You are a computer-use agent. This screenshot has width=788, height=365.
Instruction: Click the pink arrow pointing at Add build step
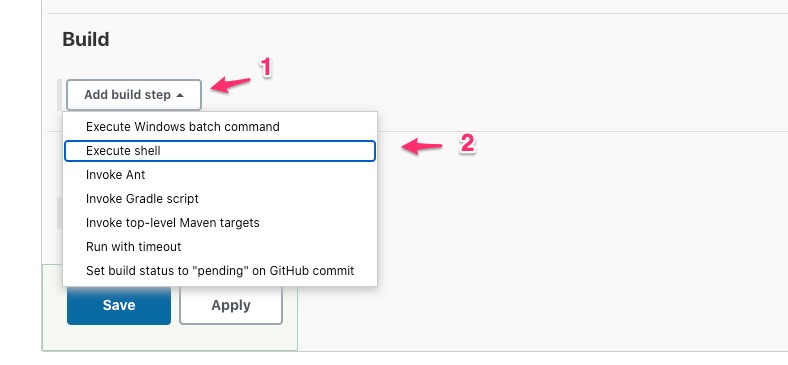click(230, 84)
